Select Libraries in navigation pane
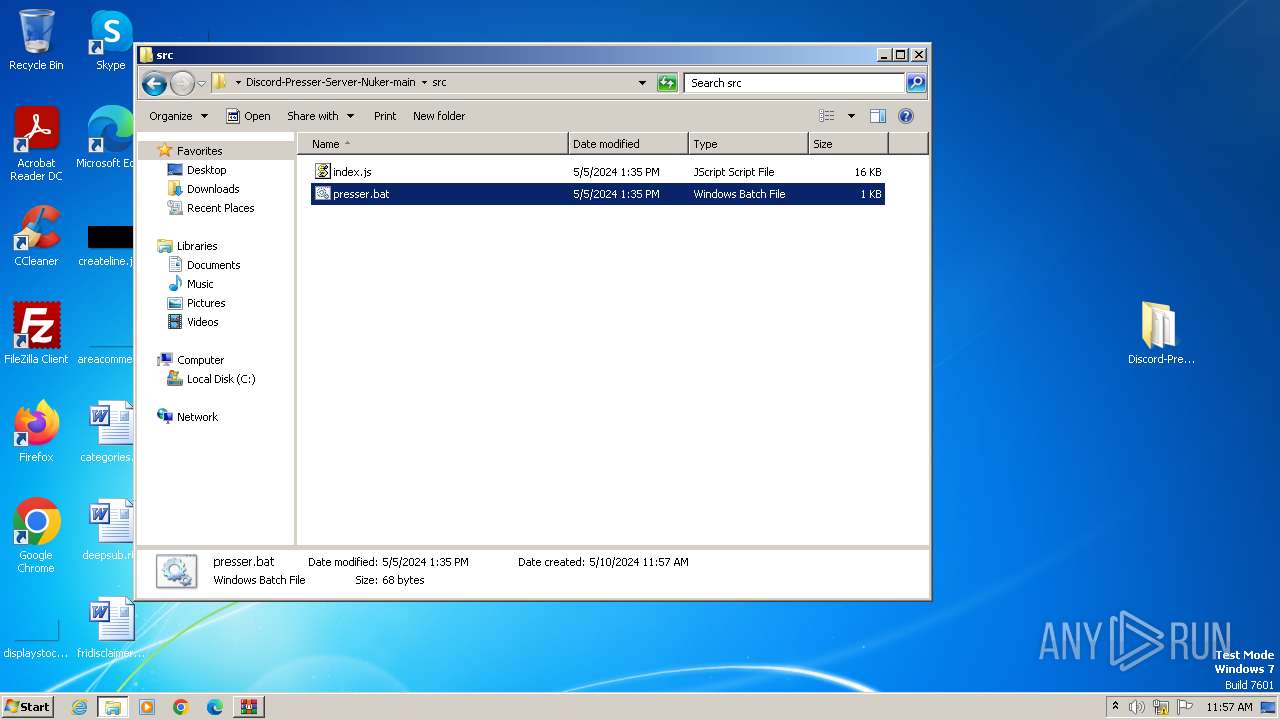Image resolution: width=1280 pixels, height=720 pixels. 197,246
